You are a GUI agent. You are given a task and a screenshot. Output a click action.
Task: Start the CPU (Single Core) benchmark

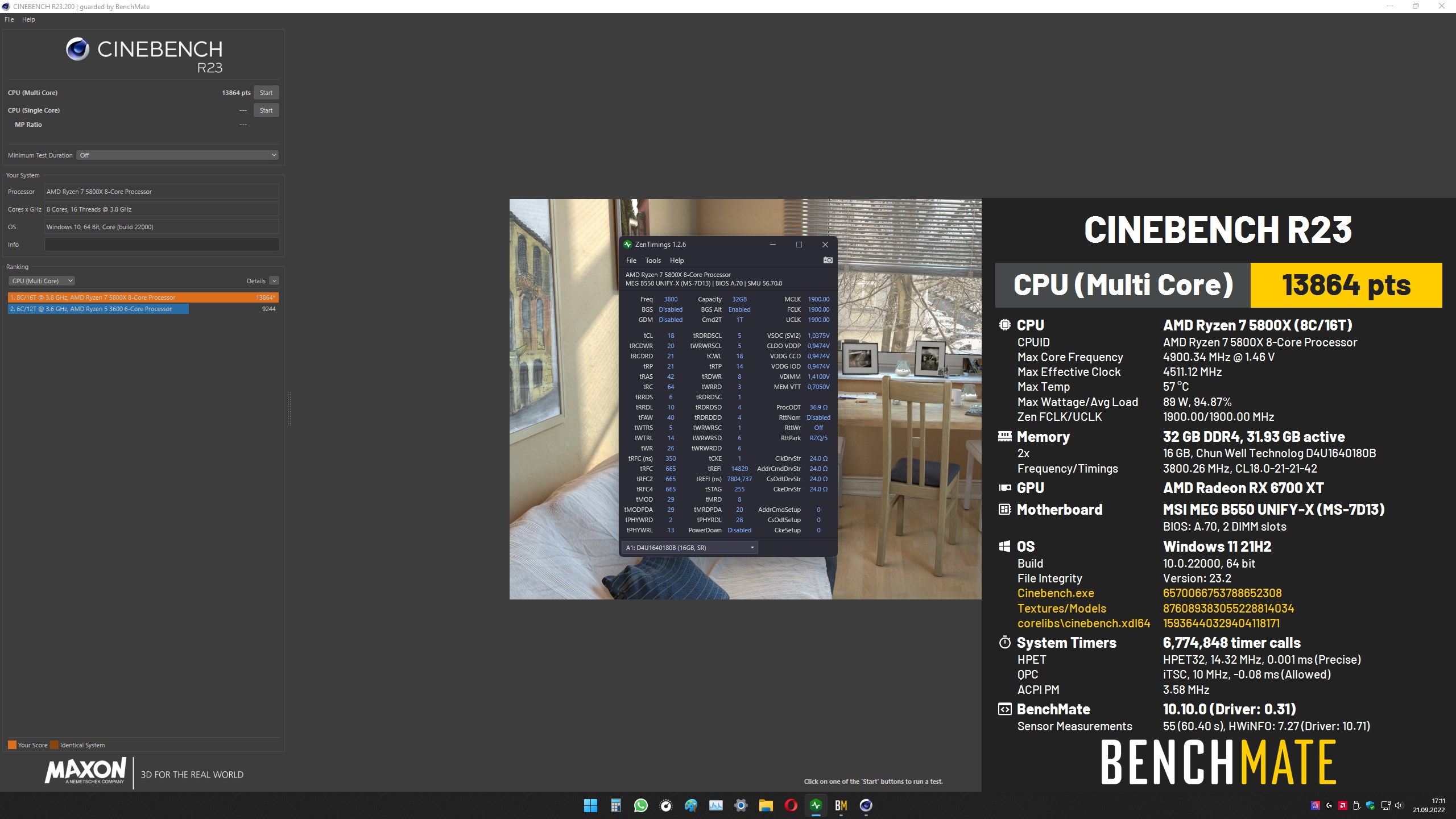tap(266, 110)
